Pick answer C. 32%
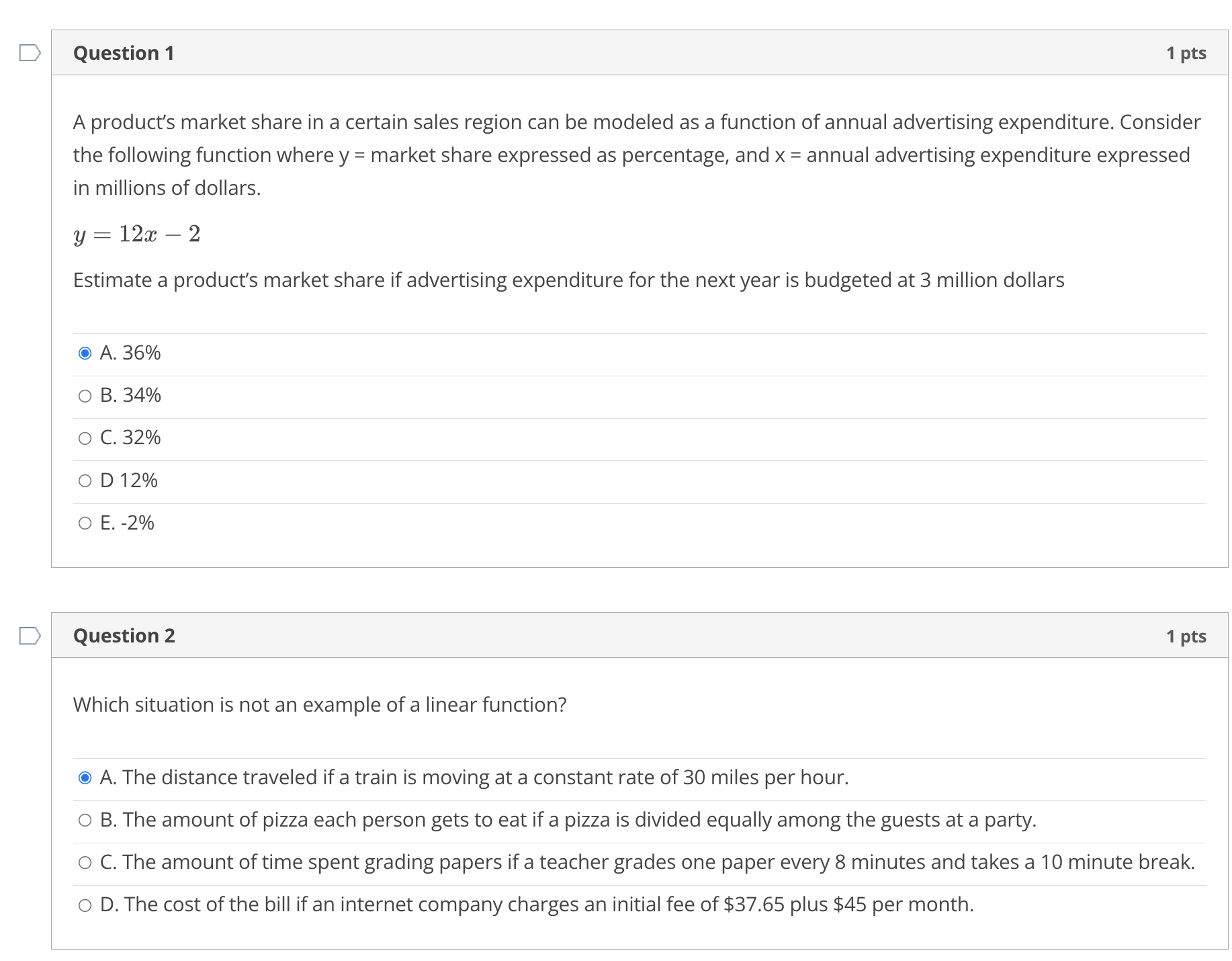Viewport: 1232px width, 961px height. [85, 438]
